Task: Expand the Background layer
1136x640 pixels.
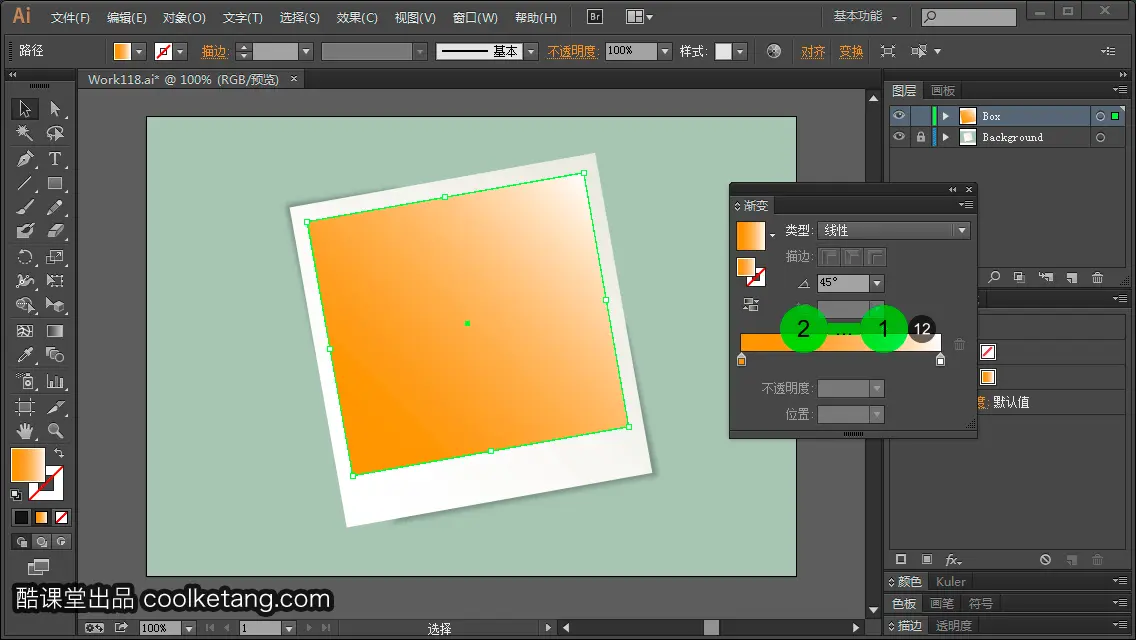Action: [945, 137]
